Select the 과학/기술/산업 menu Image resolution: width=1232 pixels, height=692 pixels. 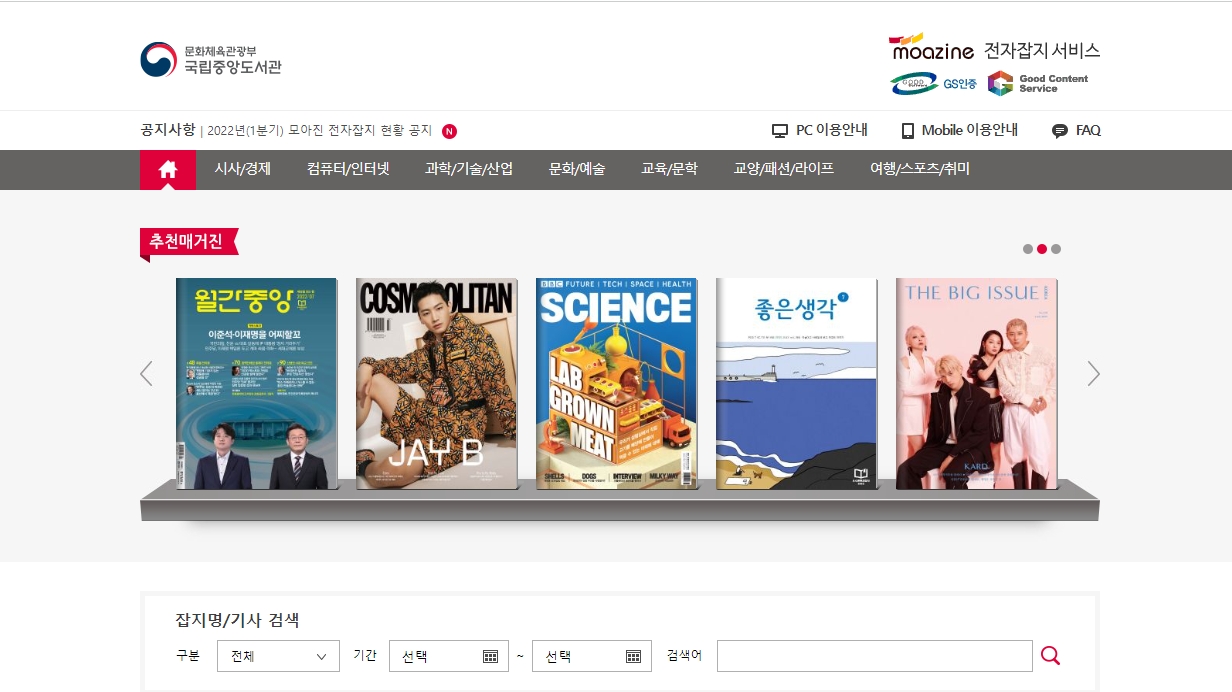pos(469,170)
